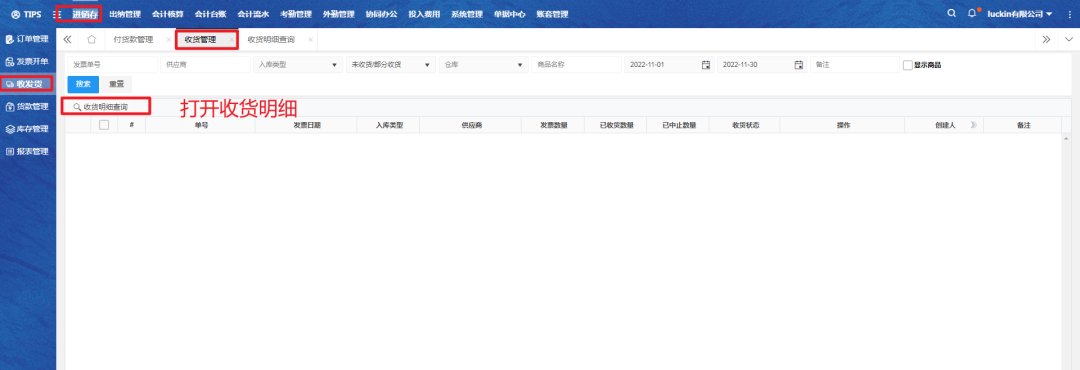
Task: Open the luckin有限公司 account dropdown
Action: (x=1019, y=14)
